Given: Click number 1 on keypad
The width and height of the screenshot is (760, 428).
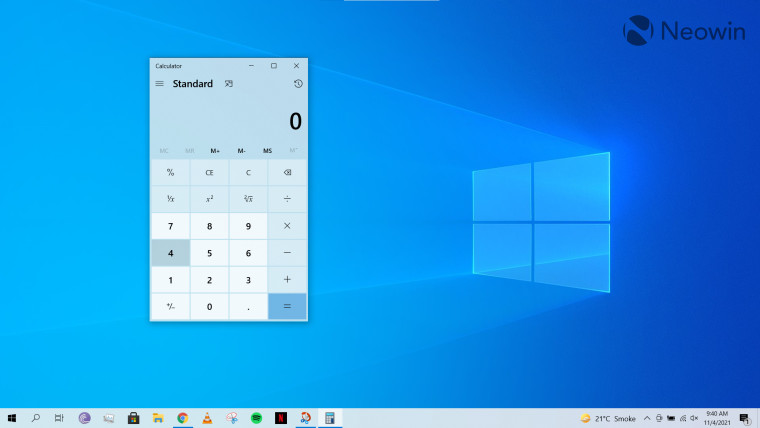Looking at the screenshot, I should click(171, 280).
